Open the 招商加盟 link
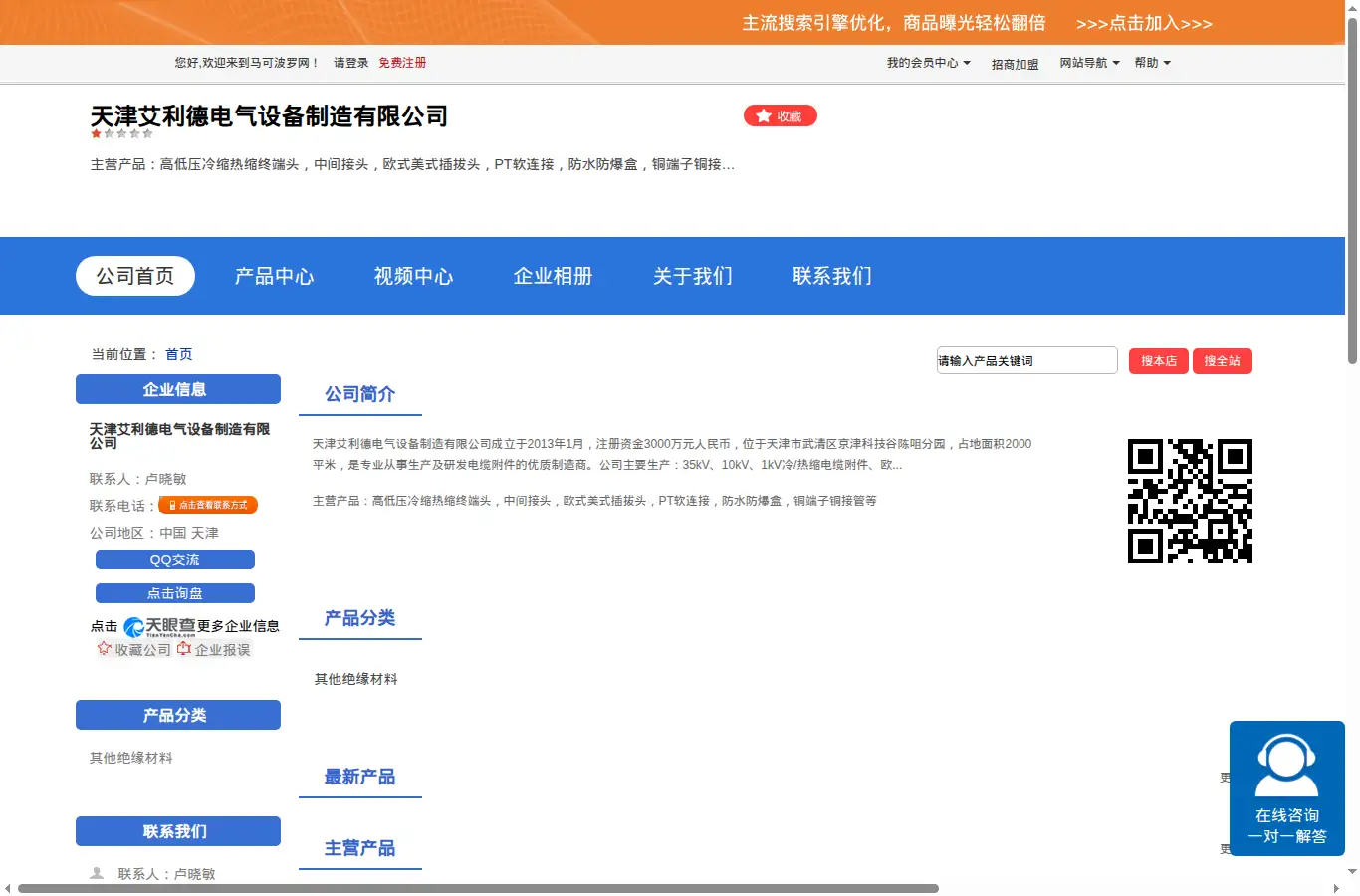The height and width of the screenshot is (896, 1360). pos(1015,64)
